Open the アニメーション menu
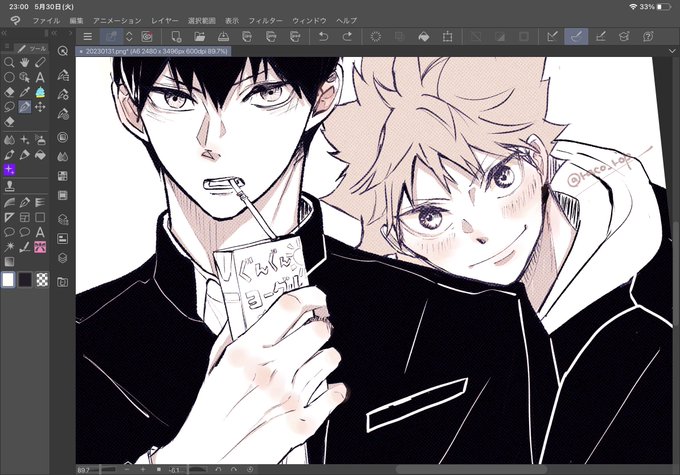680x475 pixels. tap(117, 21)
